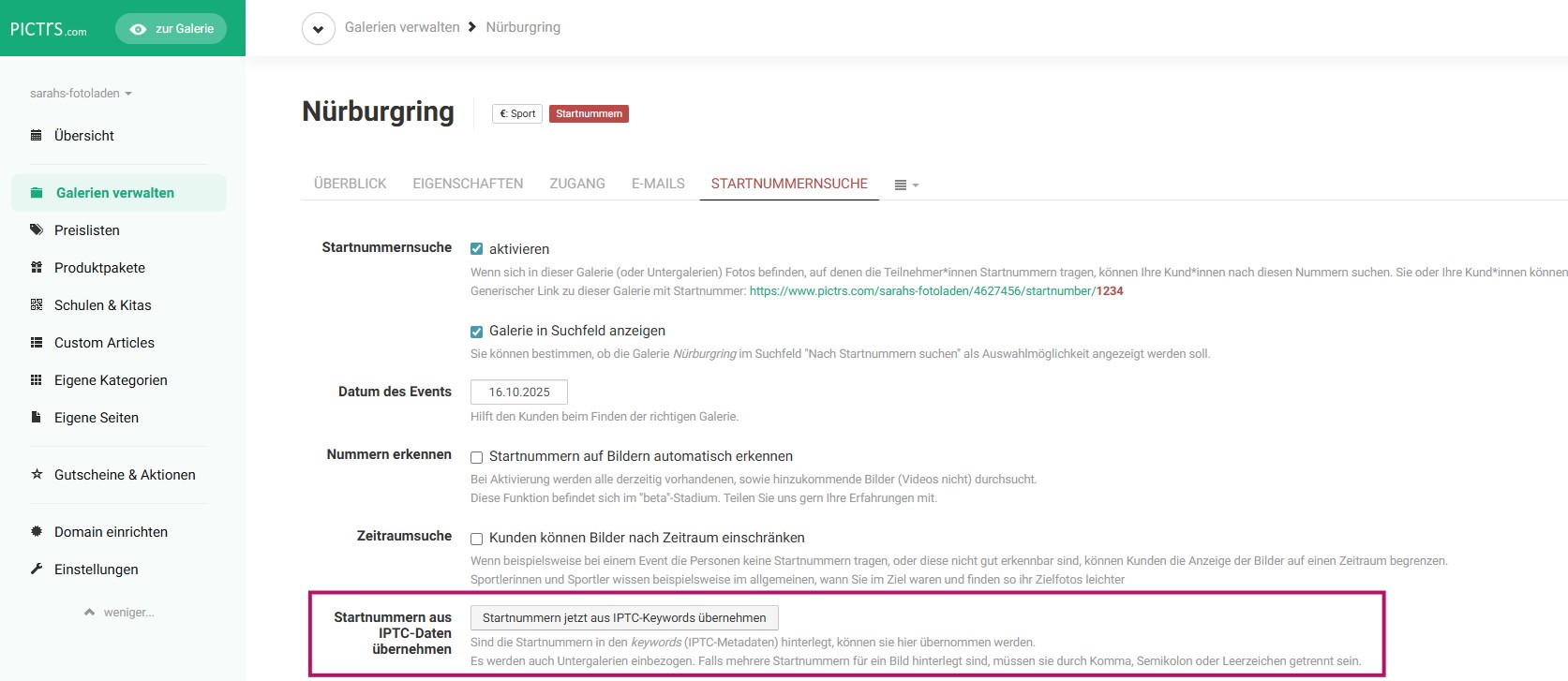Click the Nürburgring breadcrumb item

tap(523, 27)
